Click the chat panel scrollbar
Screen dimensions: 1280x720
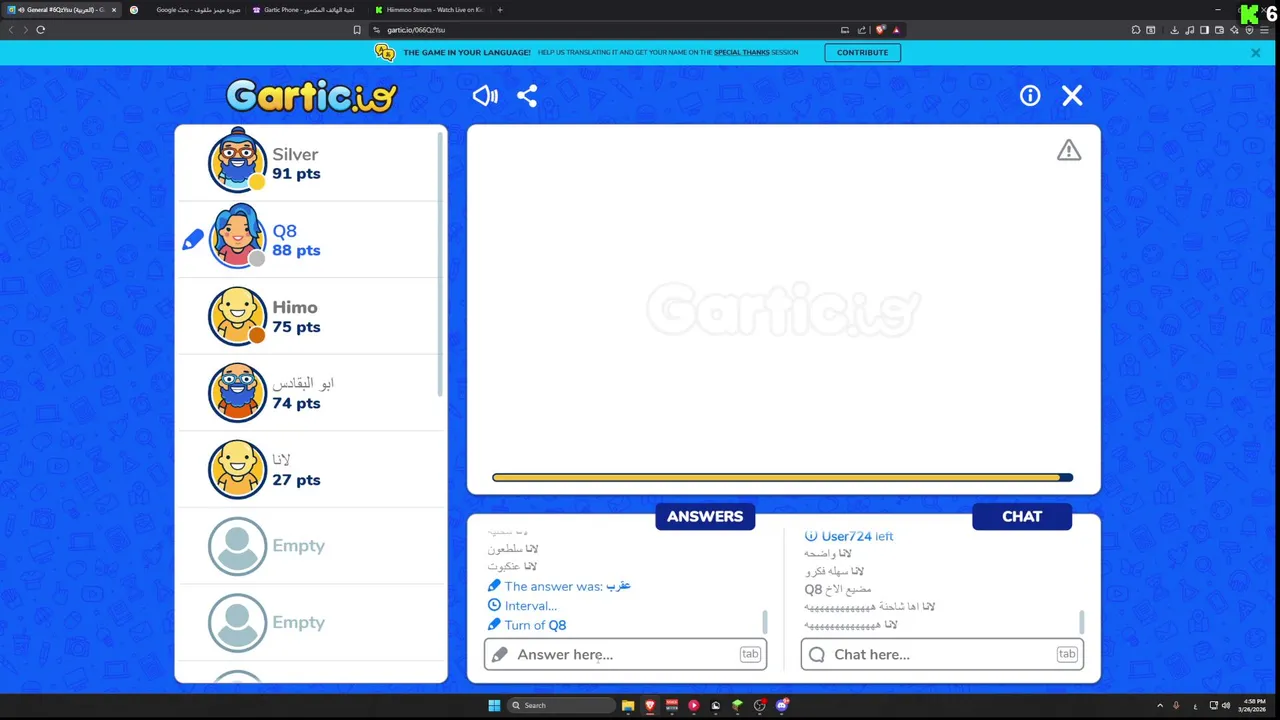pos(1081,622)
